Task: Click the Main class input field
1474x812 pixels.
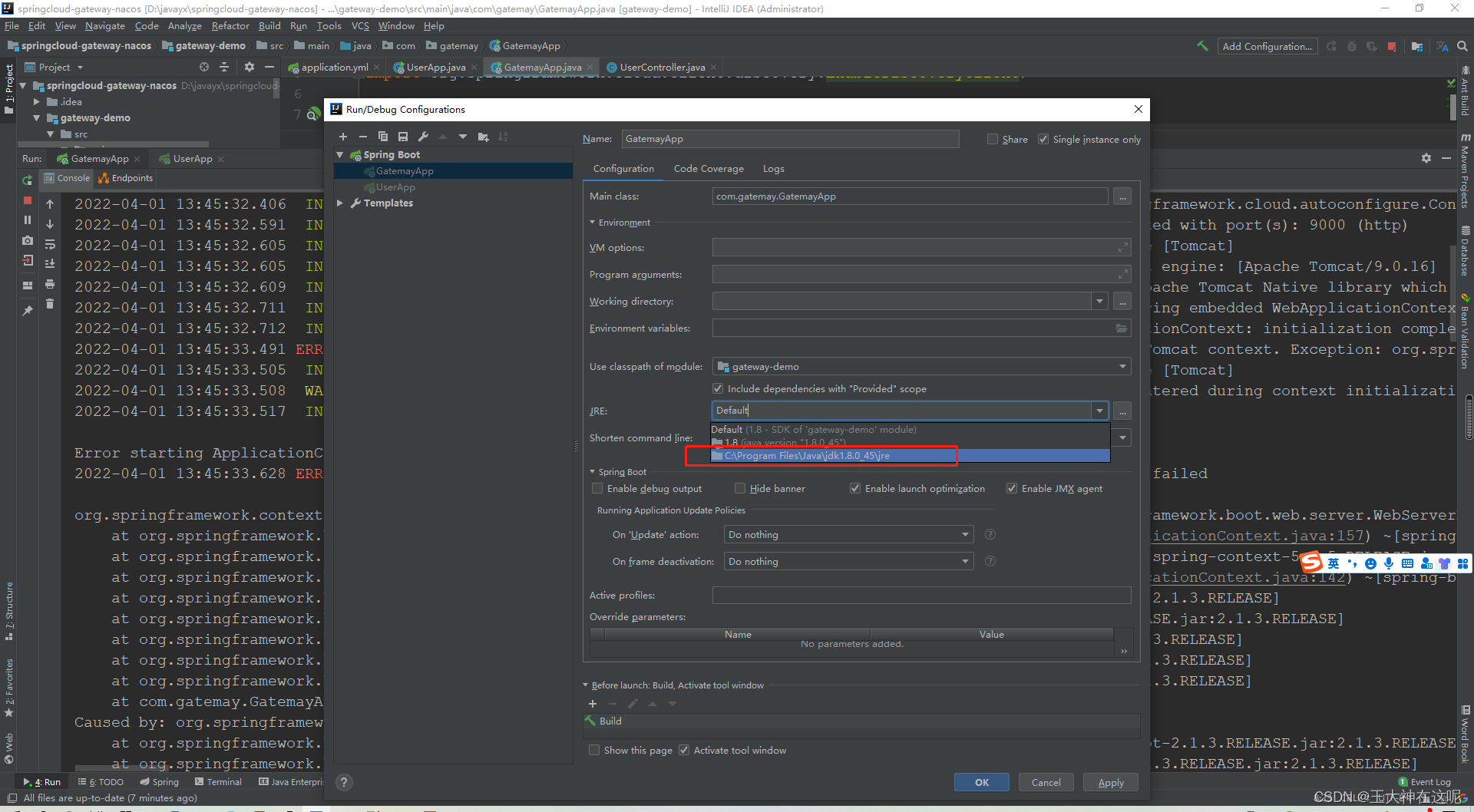Action: [x=910, y=196]
